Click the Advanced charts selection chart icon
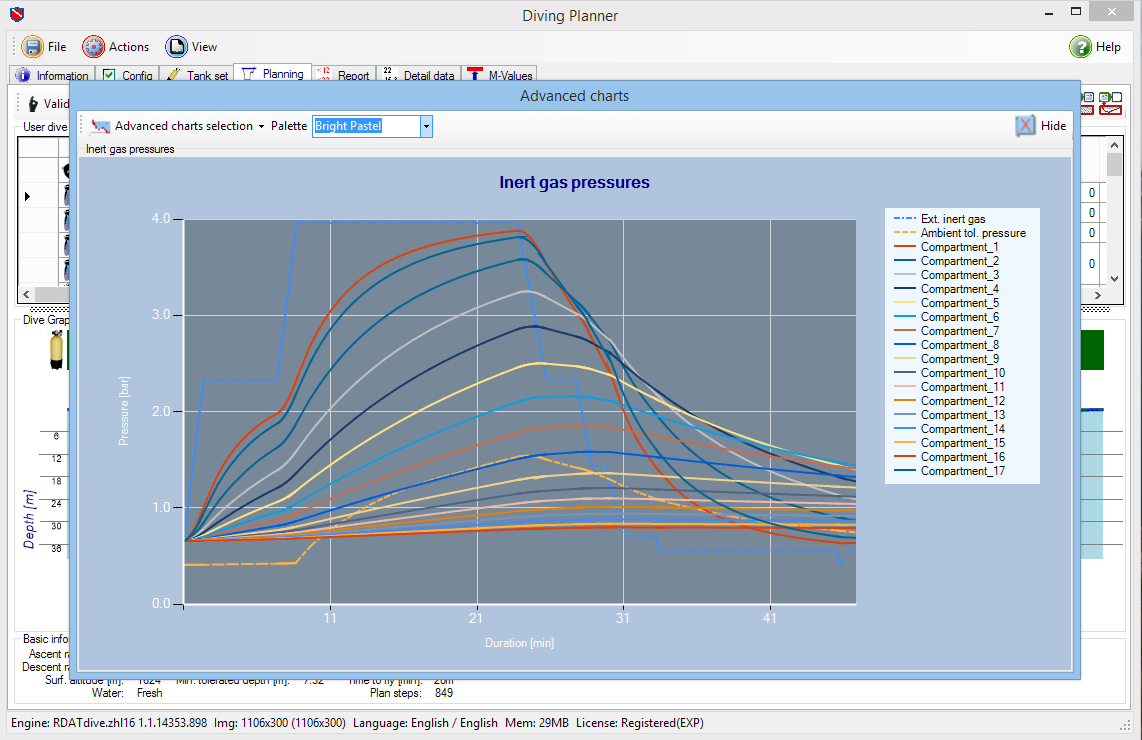 99,126
